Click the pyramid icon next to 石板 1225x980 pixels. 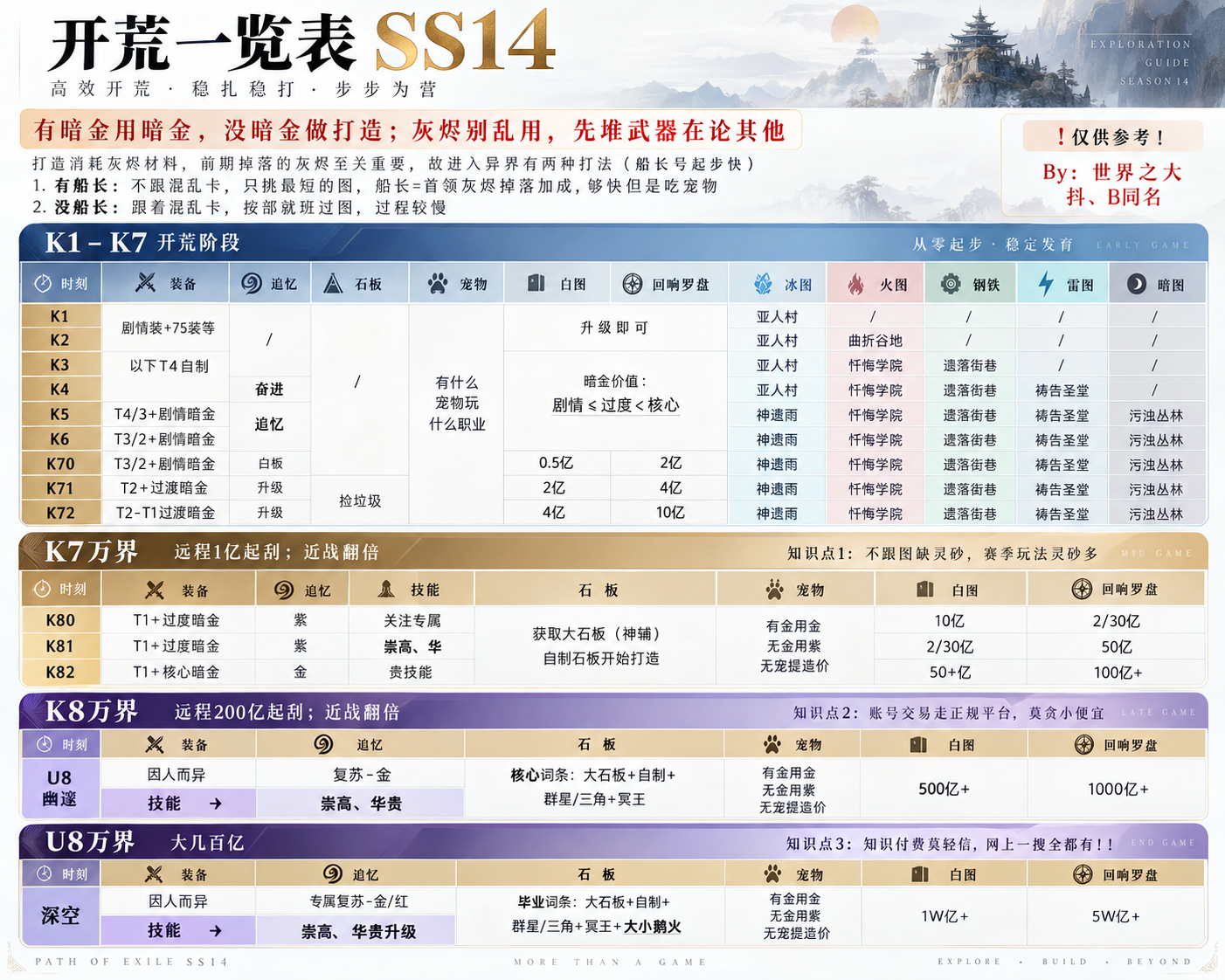(x=333, y=283)
